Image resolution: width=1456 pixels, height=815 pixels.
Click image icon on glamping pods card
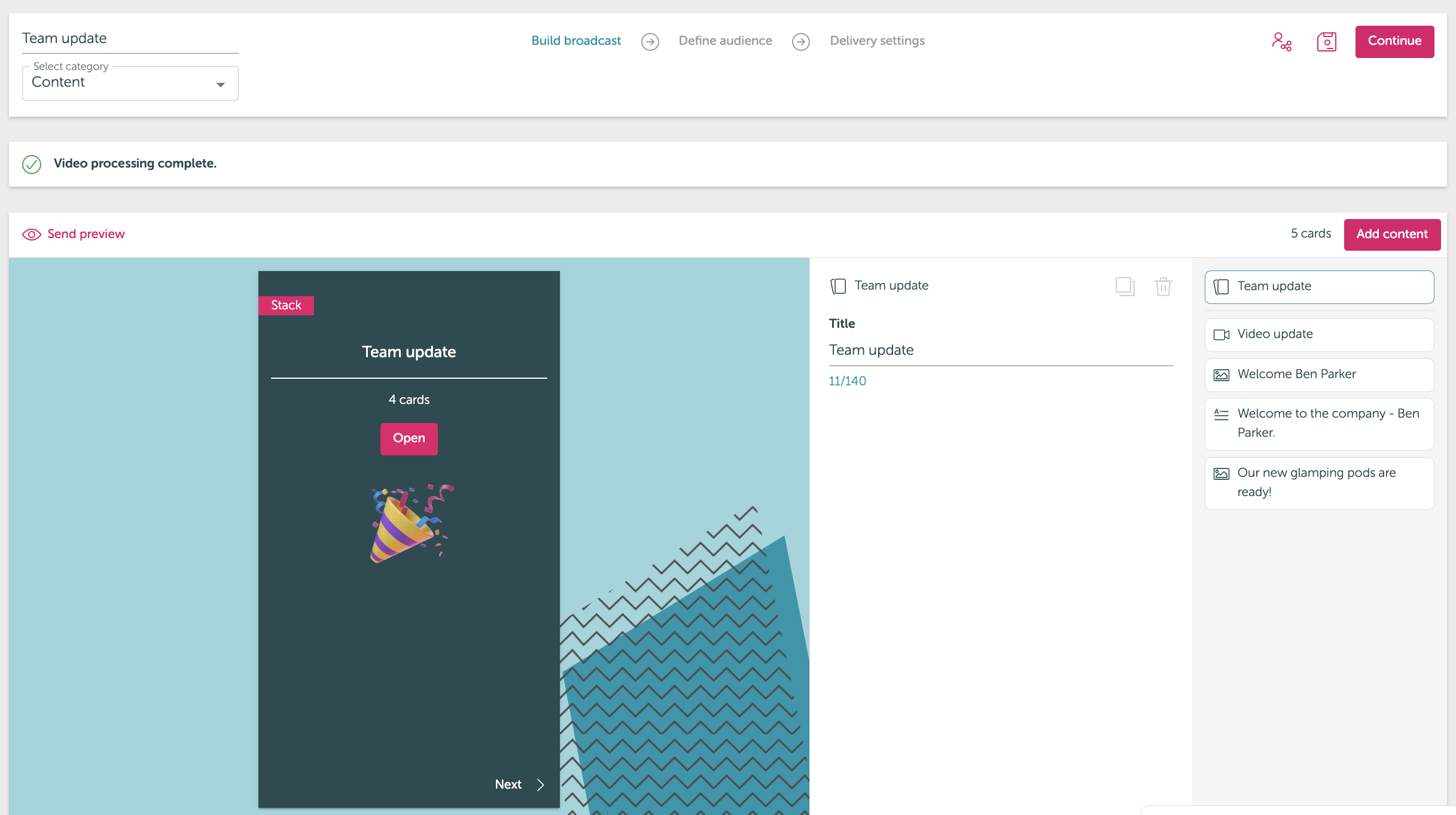[x=1221, y=473]
